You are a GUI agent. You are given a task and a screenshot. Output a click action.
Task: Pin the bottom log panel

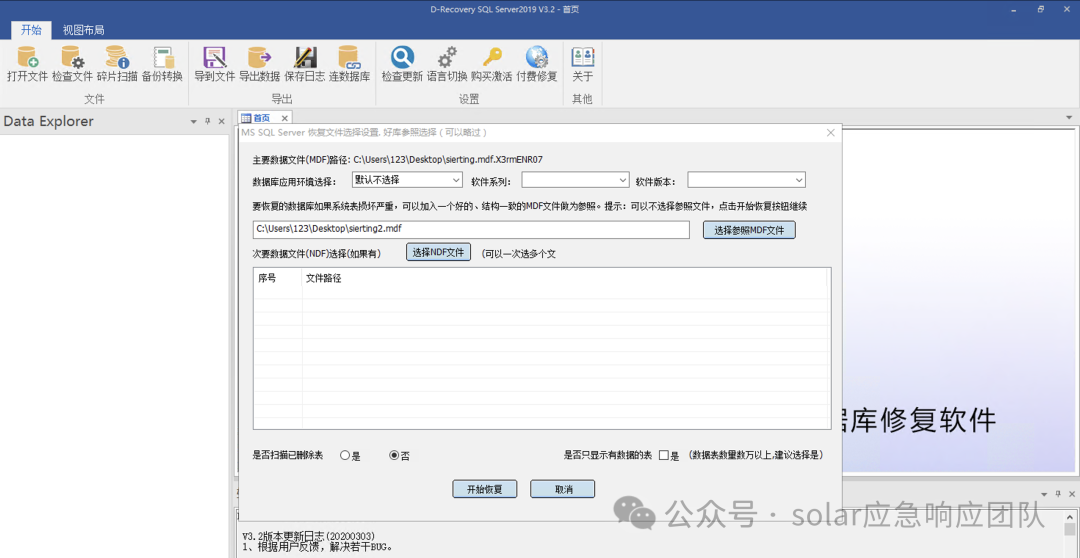click(1057, 494)
